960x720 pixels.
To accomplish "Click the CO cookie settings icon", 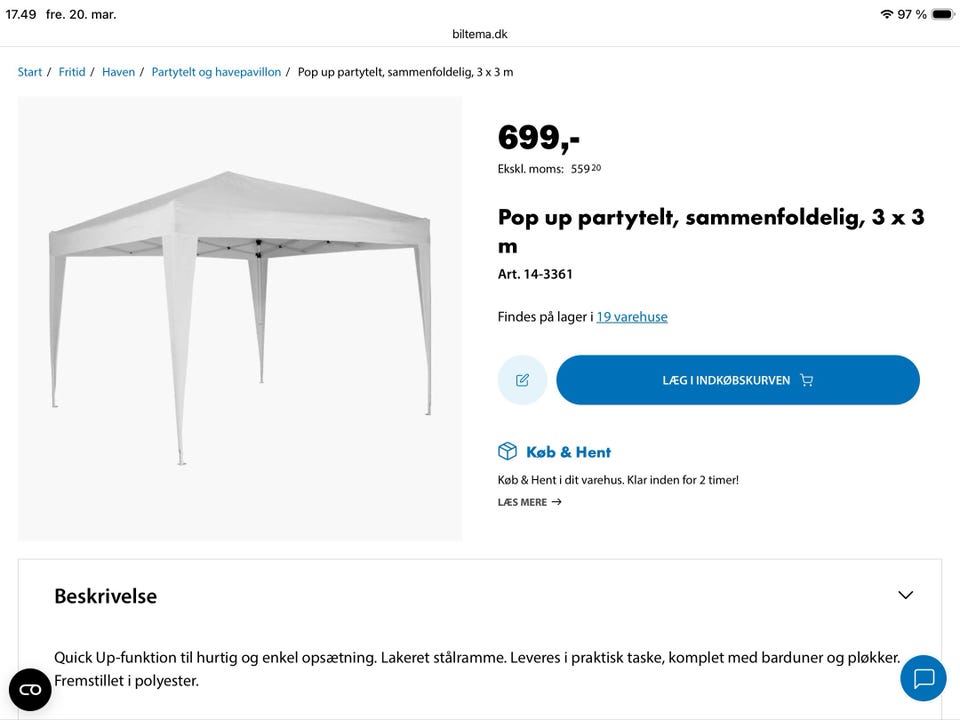I will click(30, 690).
